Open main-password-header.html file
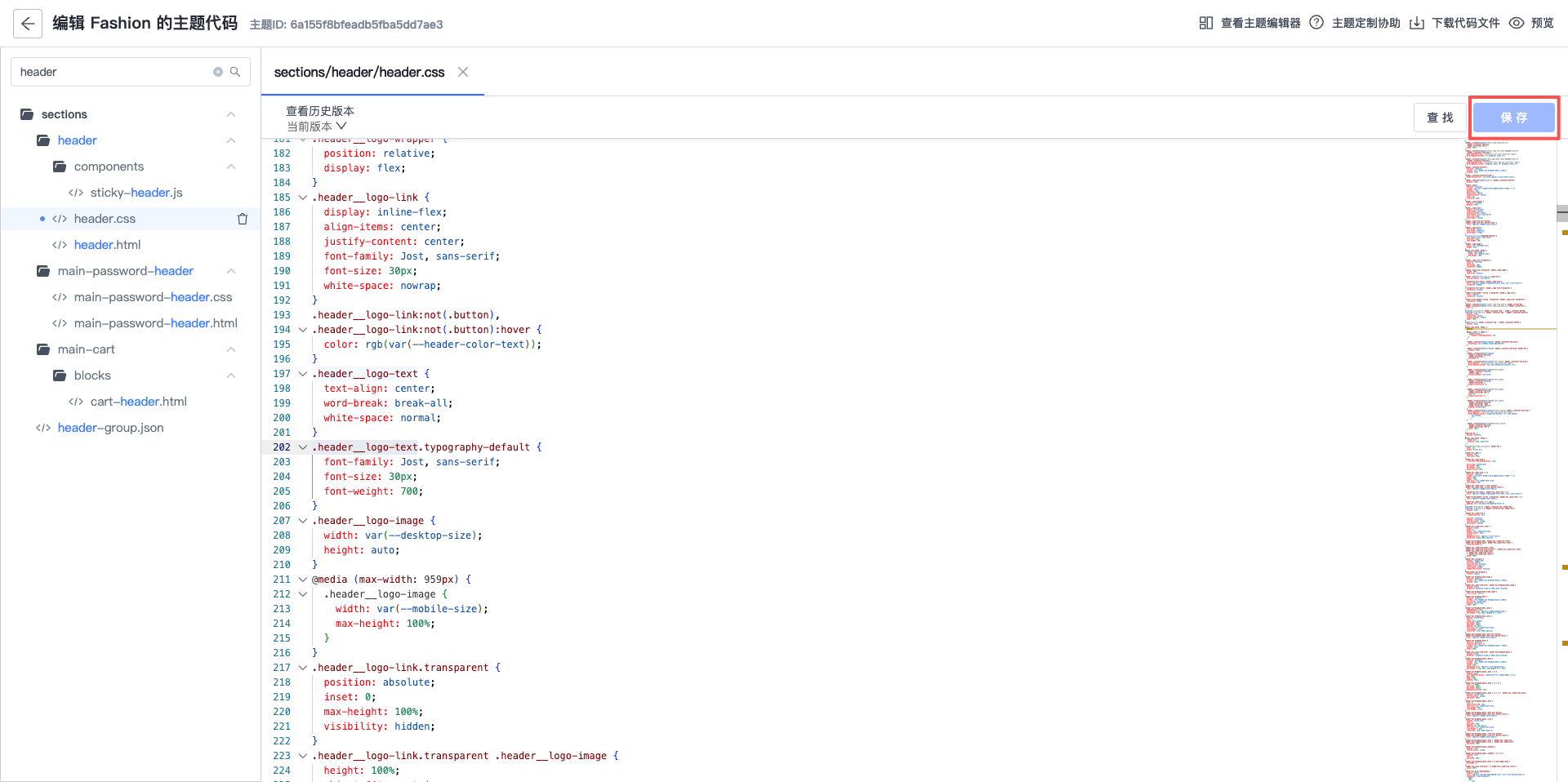The width and height of the screenshot is (1568, 782). click(155, 323)
